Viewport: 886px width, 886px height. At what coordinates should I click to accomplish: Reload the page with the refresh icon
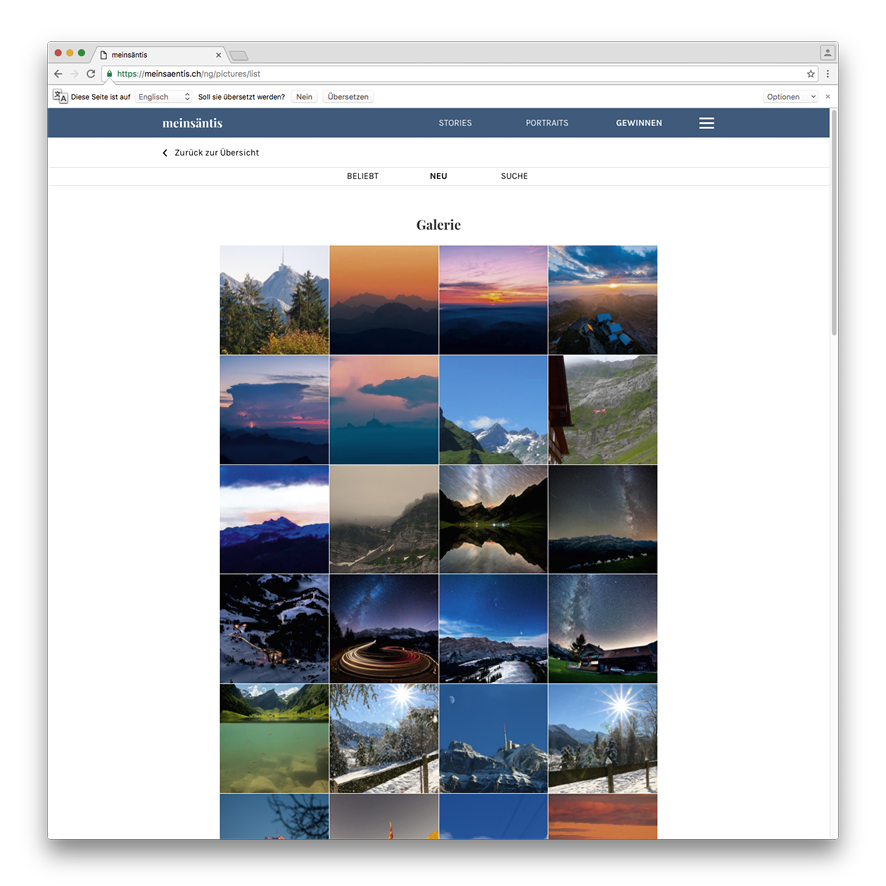point(90,74)
